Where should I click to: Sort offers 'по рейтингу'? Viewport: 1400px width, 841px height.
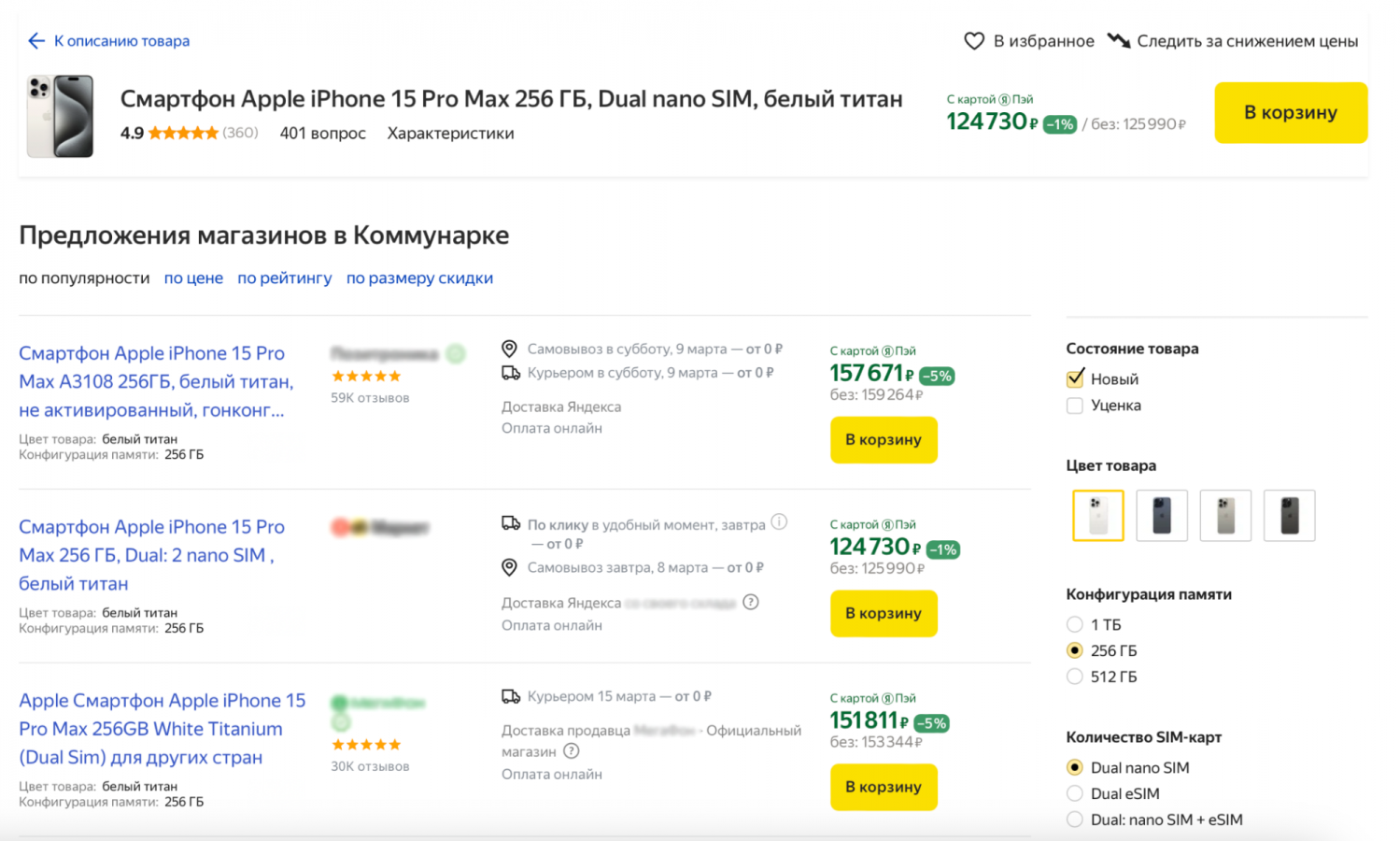(x=284, y=278)
